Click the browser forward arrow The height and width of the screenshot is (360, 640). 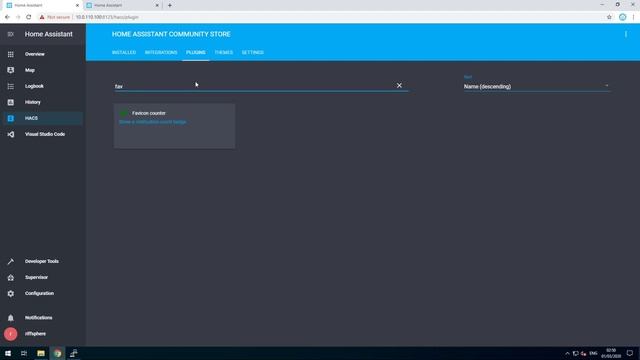tap(18, 17)
